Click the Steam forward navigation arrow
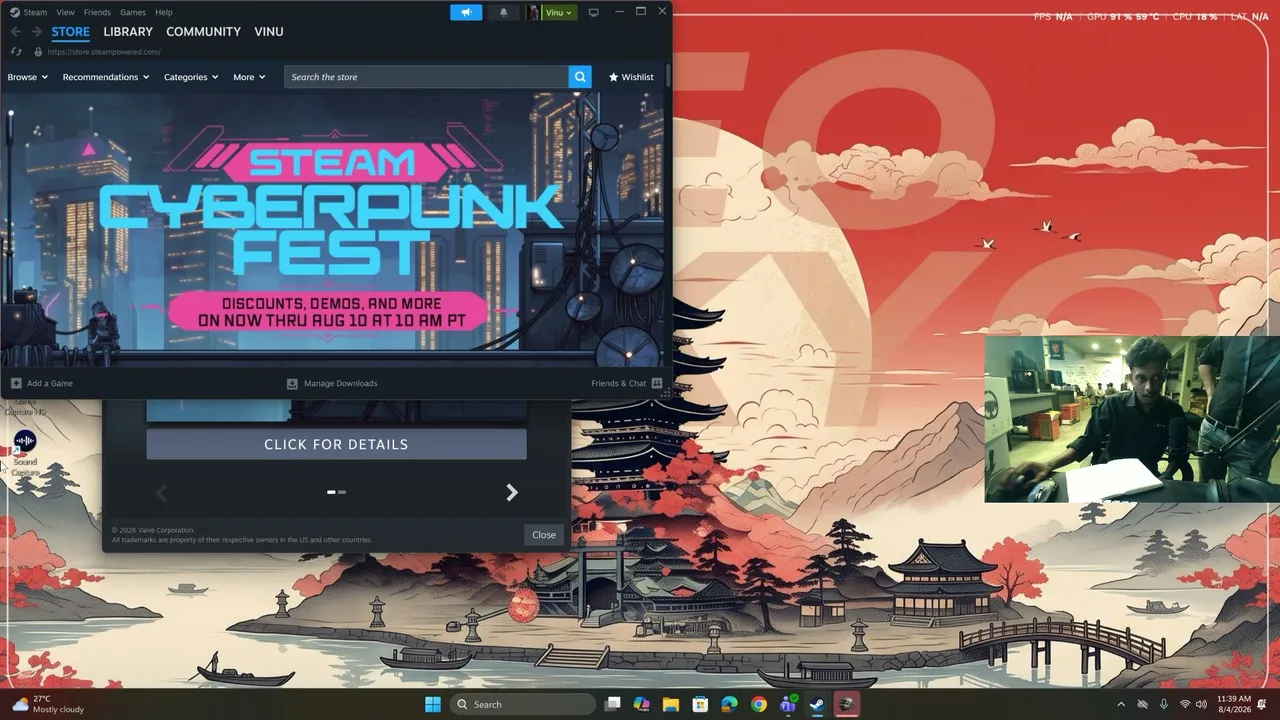1280x720 pixels. [x=37, y=32]
